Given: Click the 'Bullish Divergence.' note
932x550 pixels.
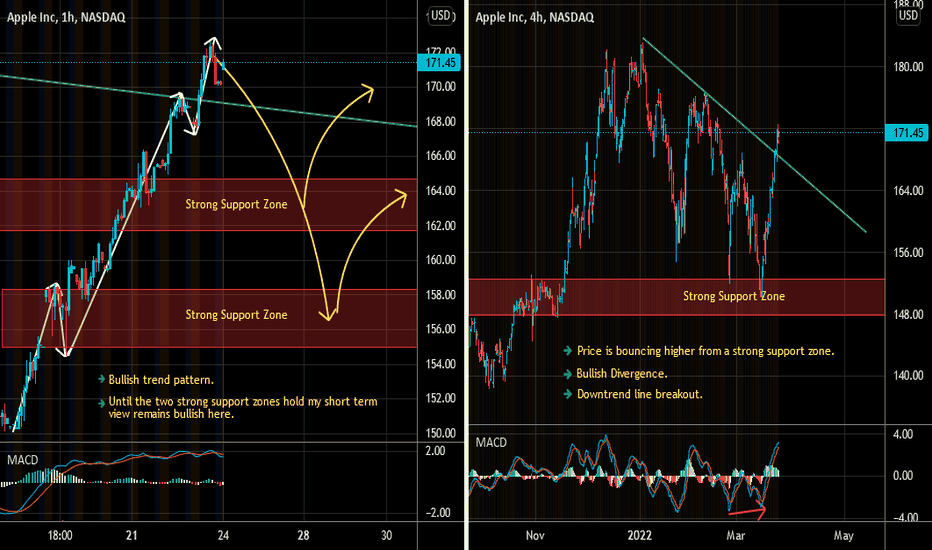Looking at the screenshot, I should [x=622, y=374].
